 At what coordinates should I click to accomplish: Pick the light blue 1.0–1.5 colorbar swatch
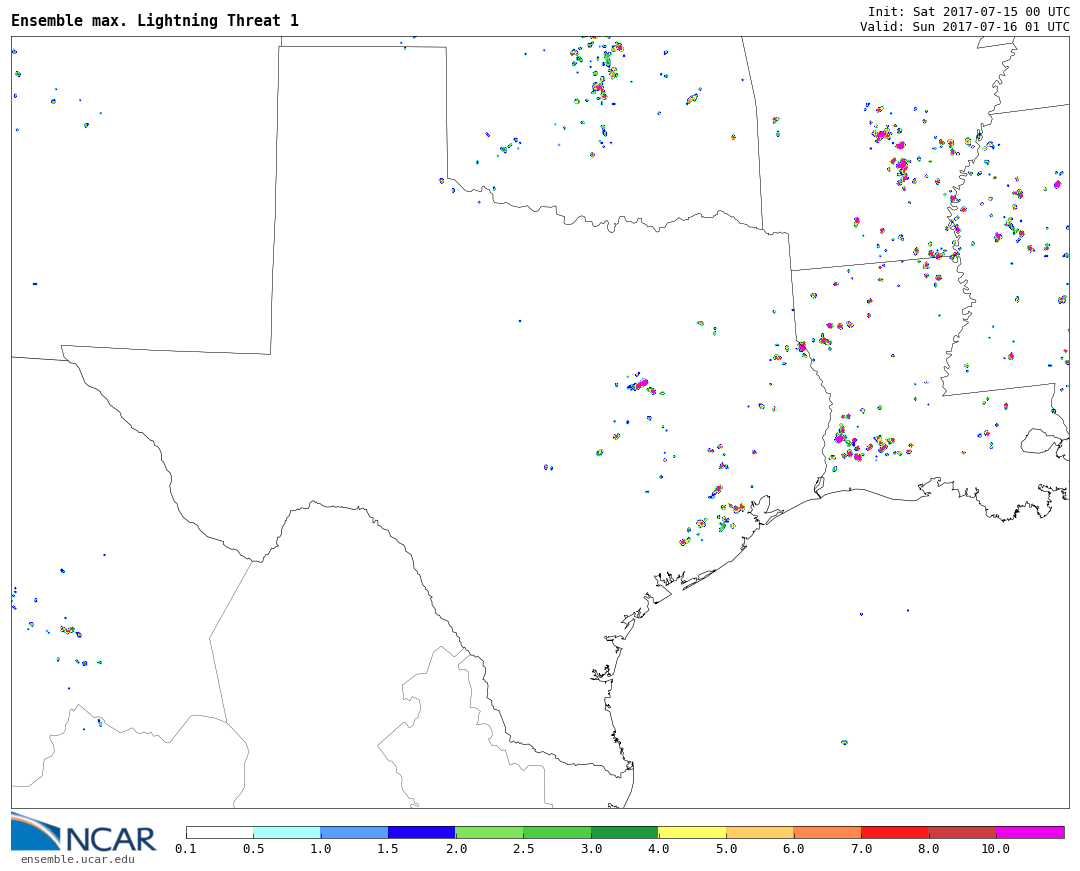(355, 832)
